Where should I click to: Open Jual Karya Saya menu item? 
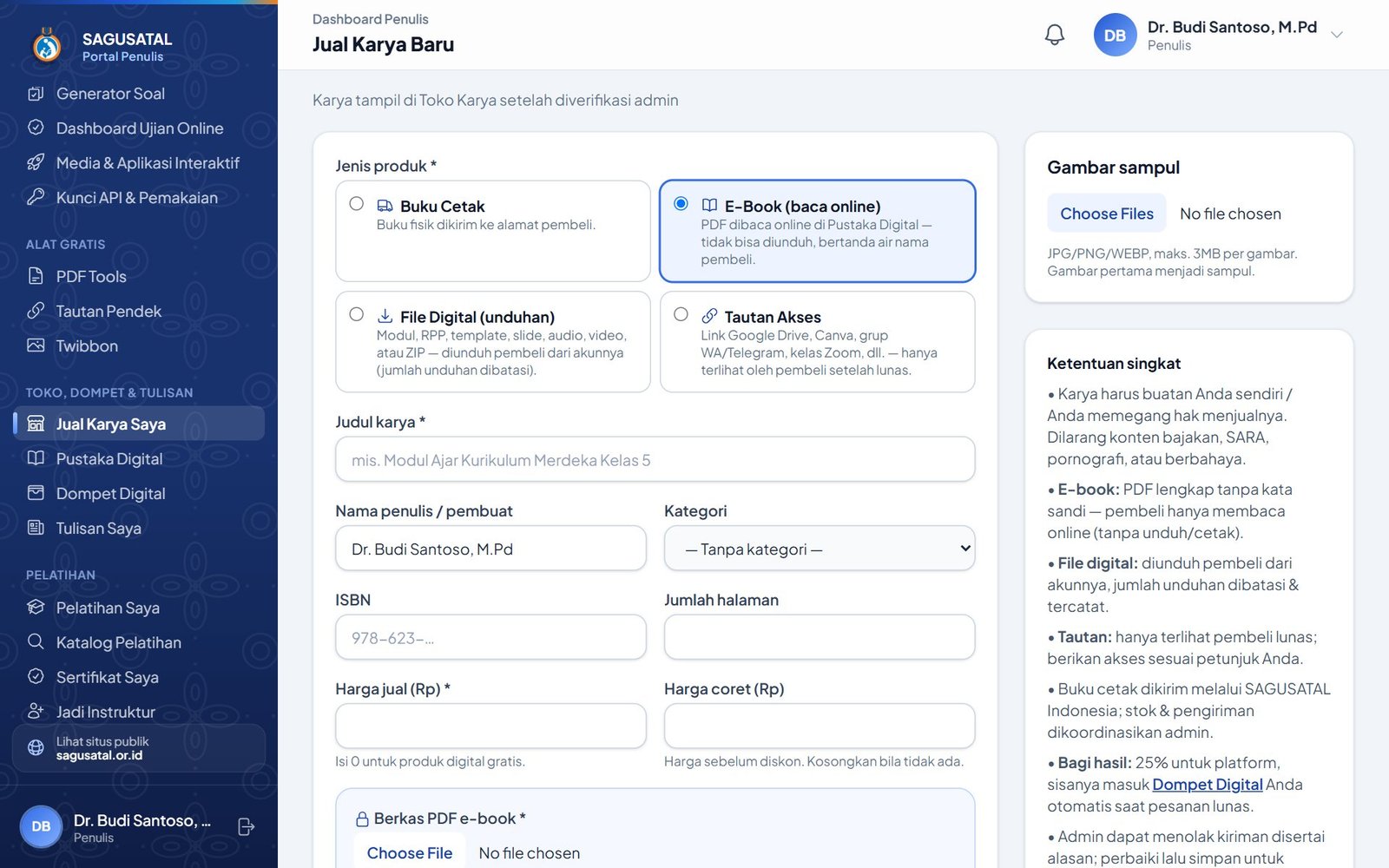click(139, 424)
